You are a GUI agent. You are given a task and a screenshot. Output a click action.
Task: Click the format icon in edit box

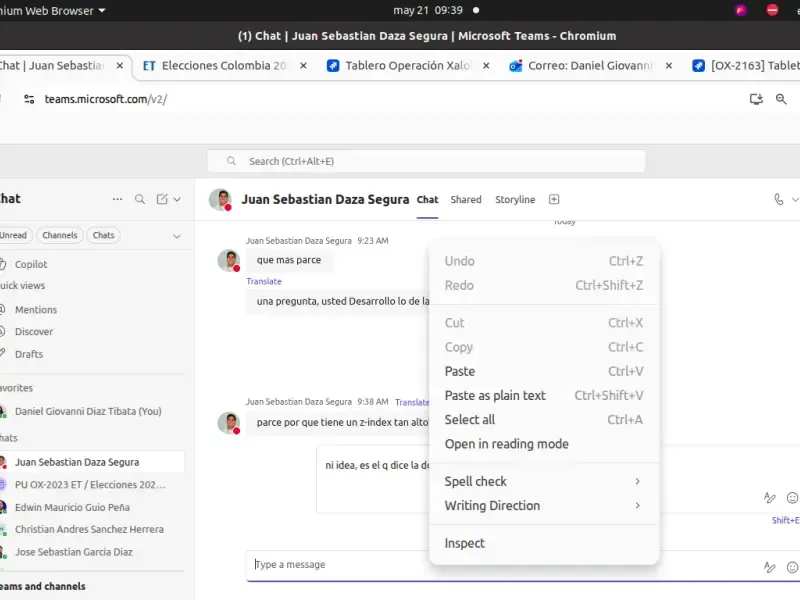(x=769, y=497)
